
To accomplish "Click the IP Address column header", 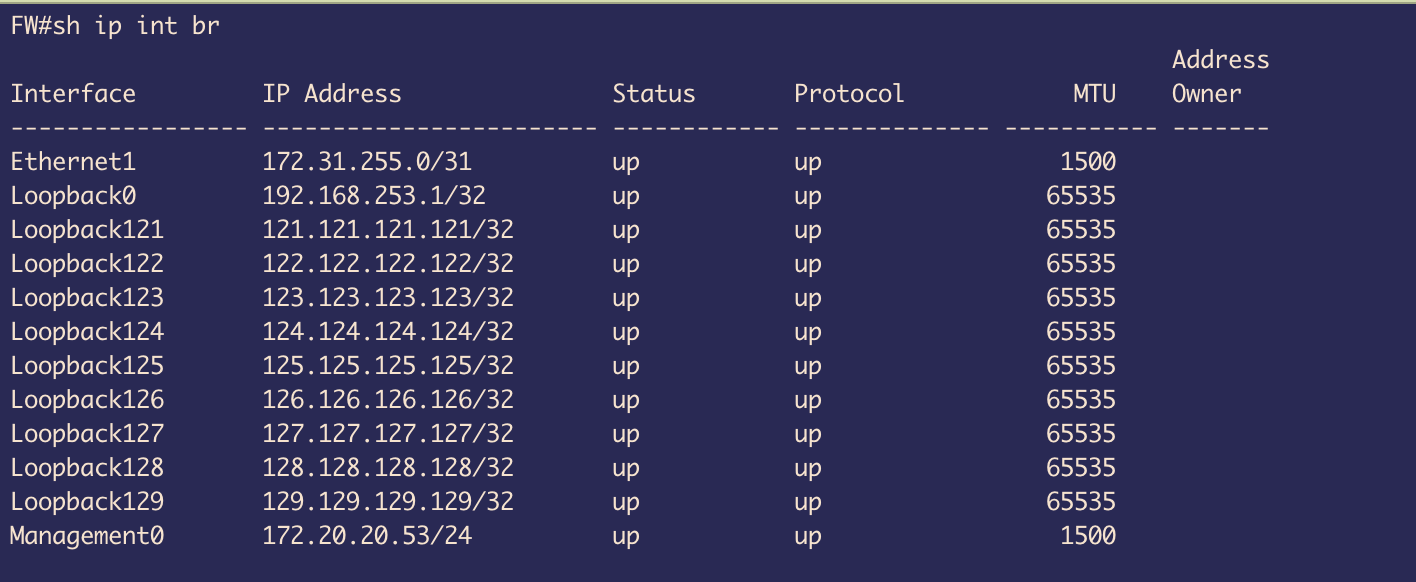I will point(332,94).
